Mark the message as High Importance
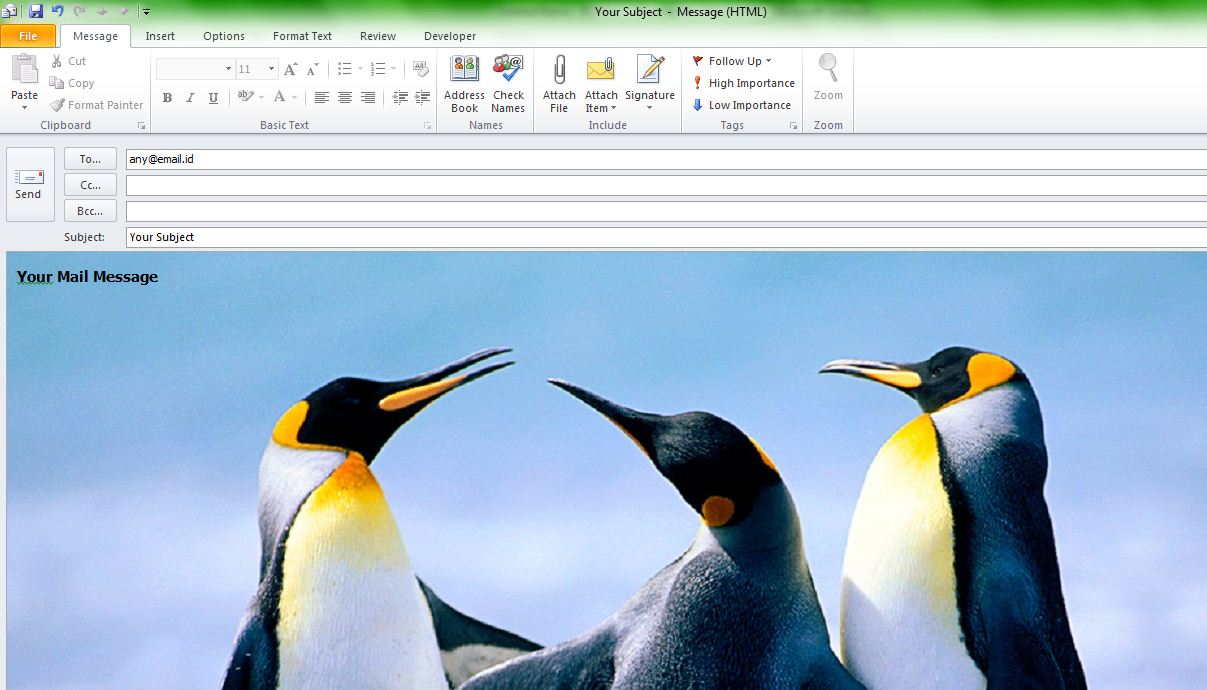The image size is (1207, 690). 740,83
